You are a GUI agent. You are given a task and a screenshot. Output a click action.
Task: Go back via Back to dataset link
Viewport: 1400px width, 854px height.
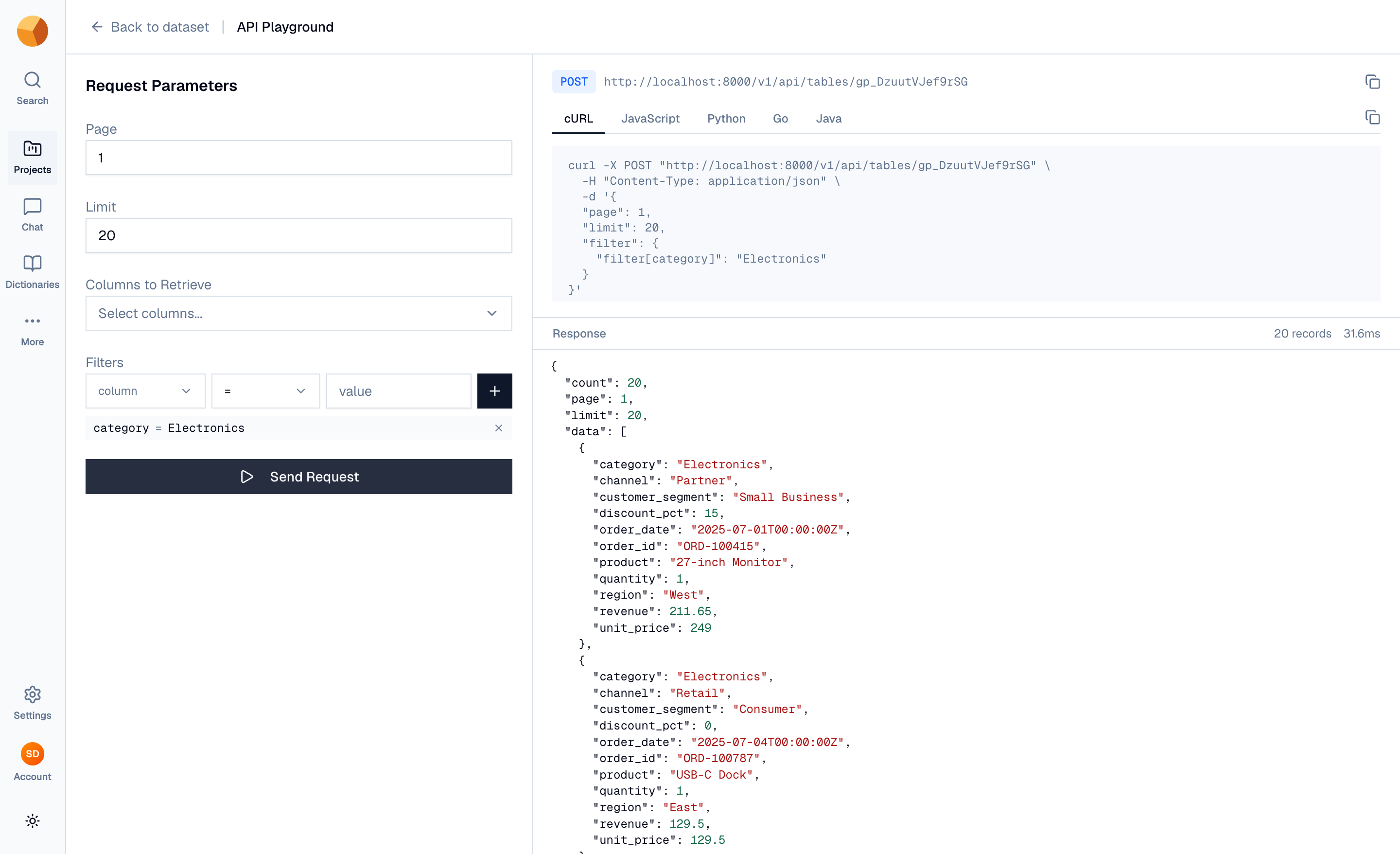click(159, 27)
